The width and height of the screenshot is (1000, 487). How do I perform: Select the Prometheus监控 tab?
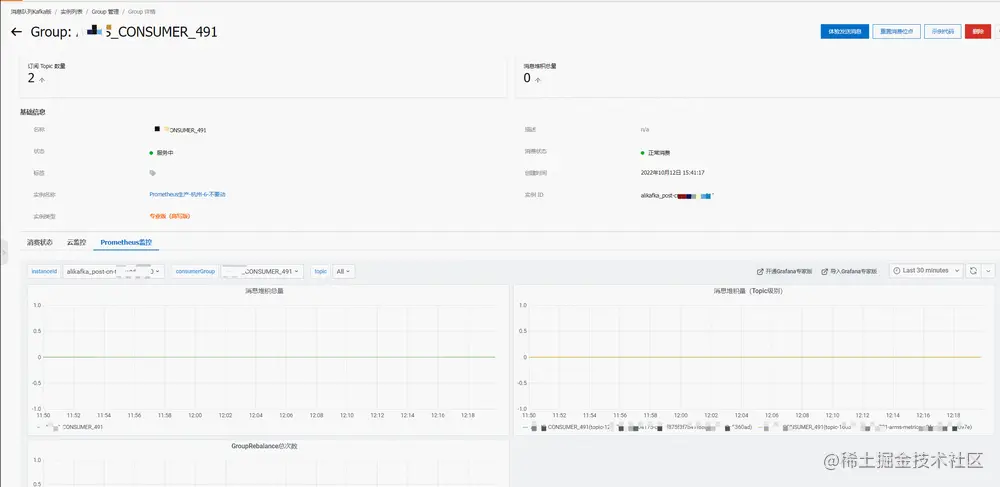pos(126,242)
